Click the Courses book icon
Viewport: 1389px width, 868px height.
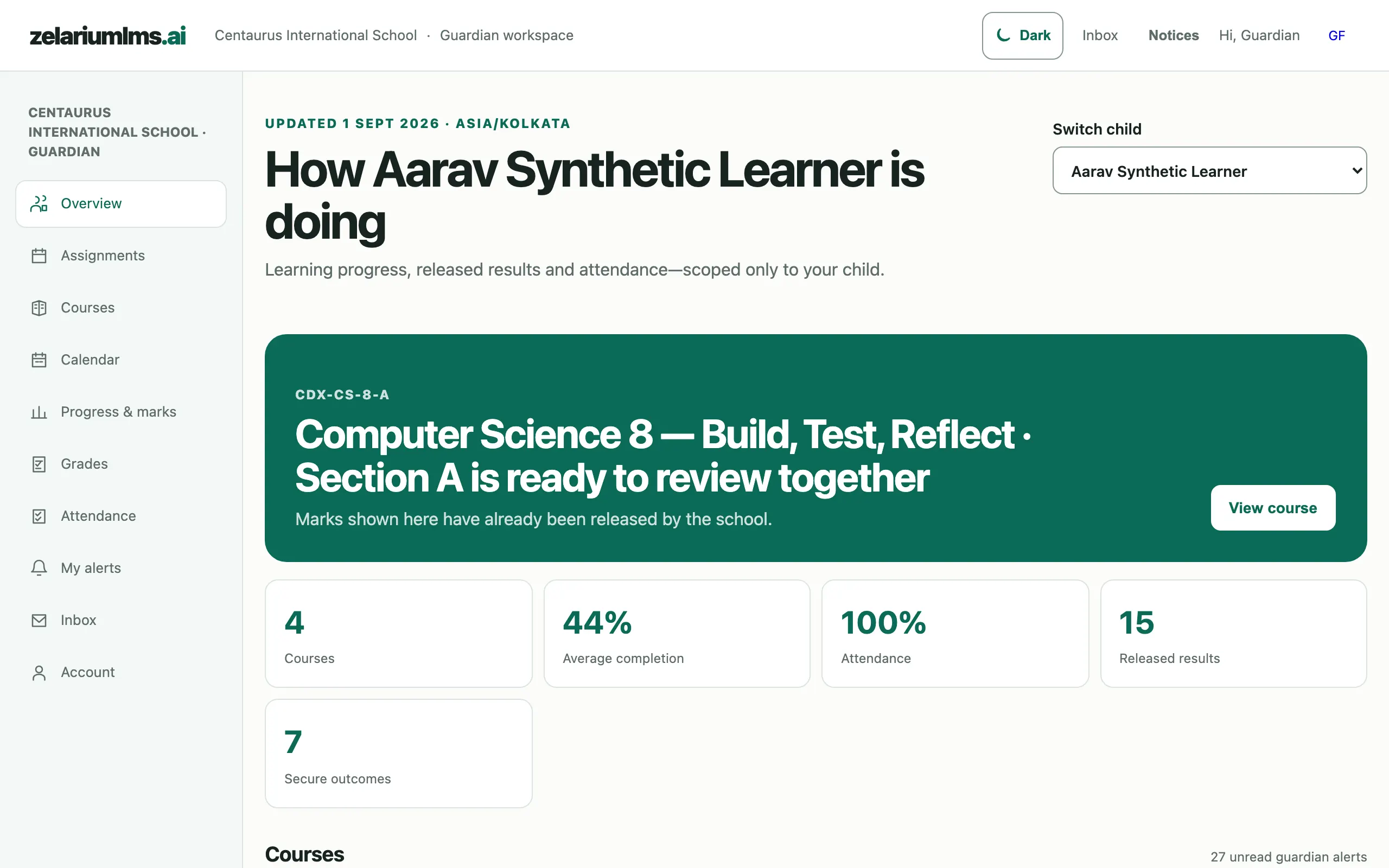[x=39, y=308]
